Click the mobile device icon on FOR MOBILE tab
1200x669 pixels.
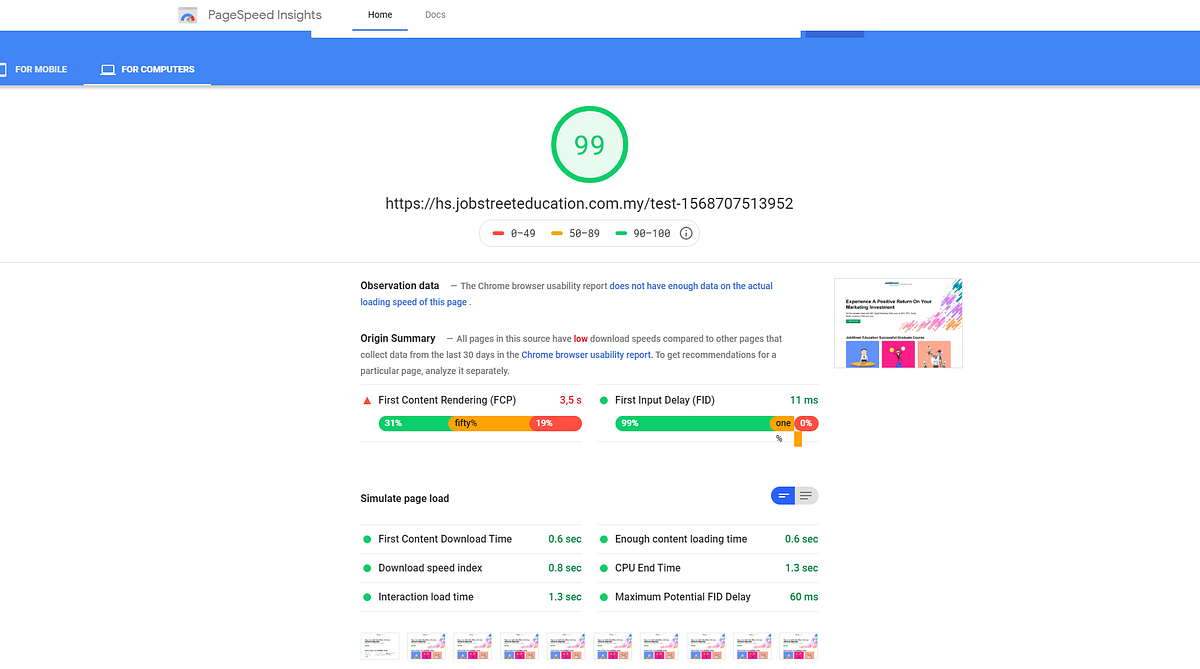(4, 69)
